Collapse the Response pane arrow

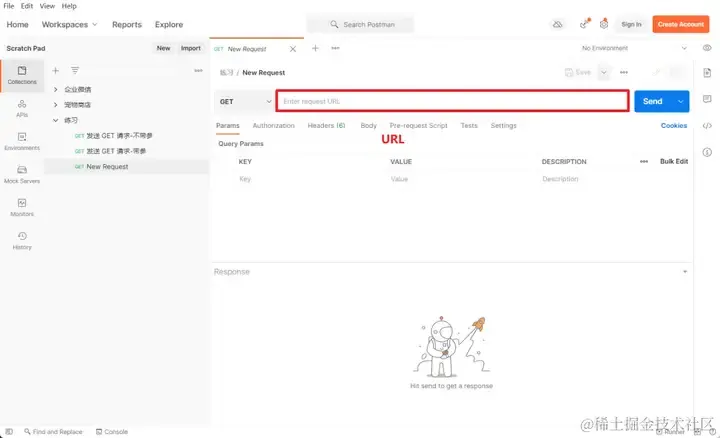[685, 272]
